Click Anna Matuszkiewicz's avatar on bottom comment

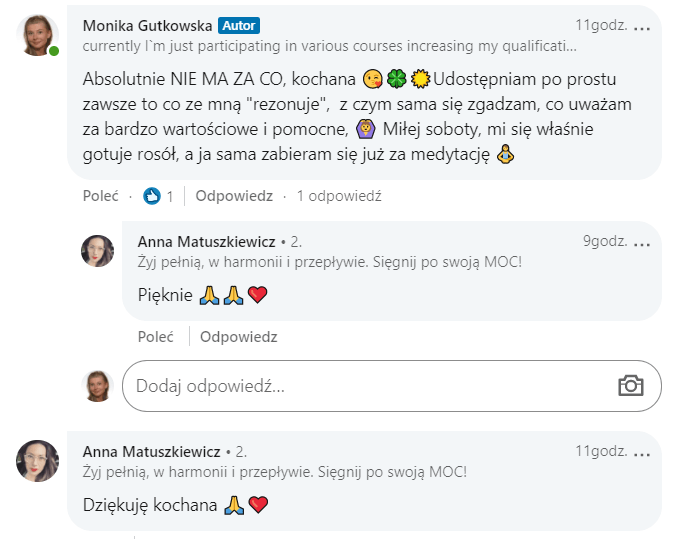point(38,460)
